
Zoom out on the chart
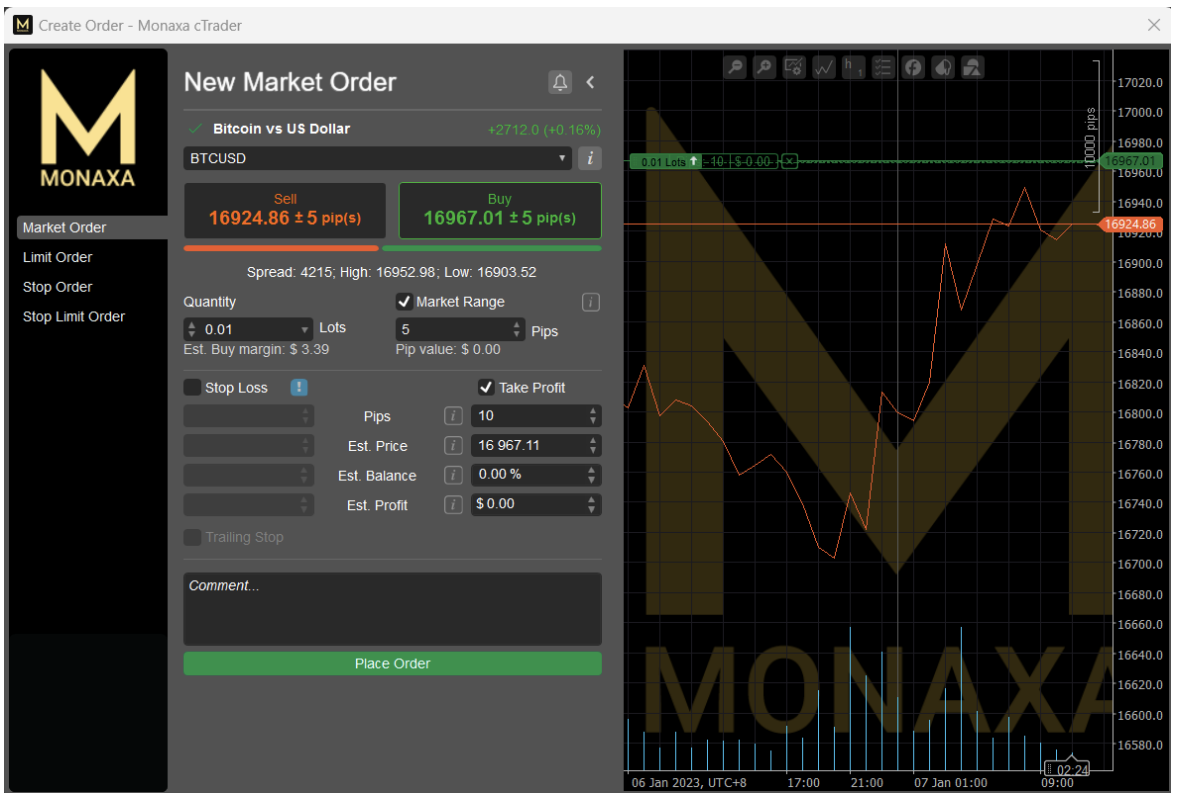[x=735, y=68]
